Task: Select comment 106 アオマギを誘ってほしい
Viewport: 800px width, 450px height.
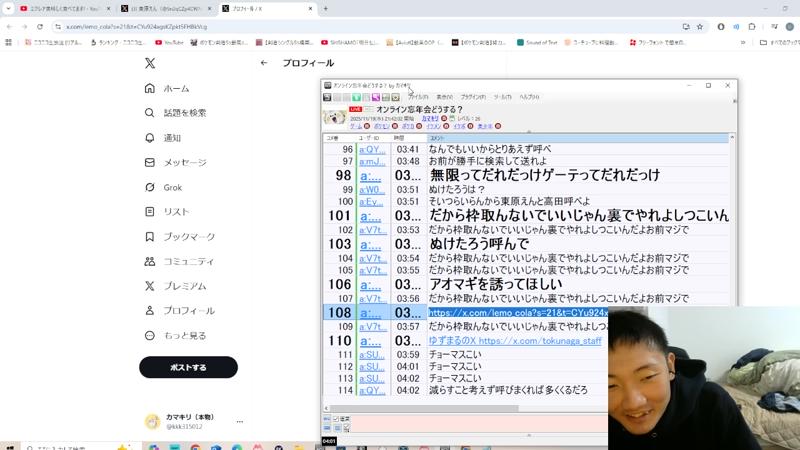Action: [495, 284]
